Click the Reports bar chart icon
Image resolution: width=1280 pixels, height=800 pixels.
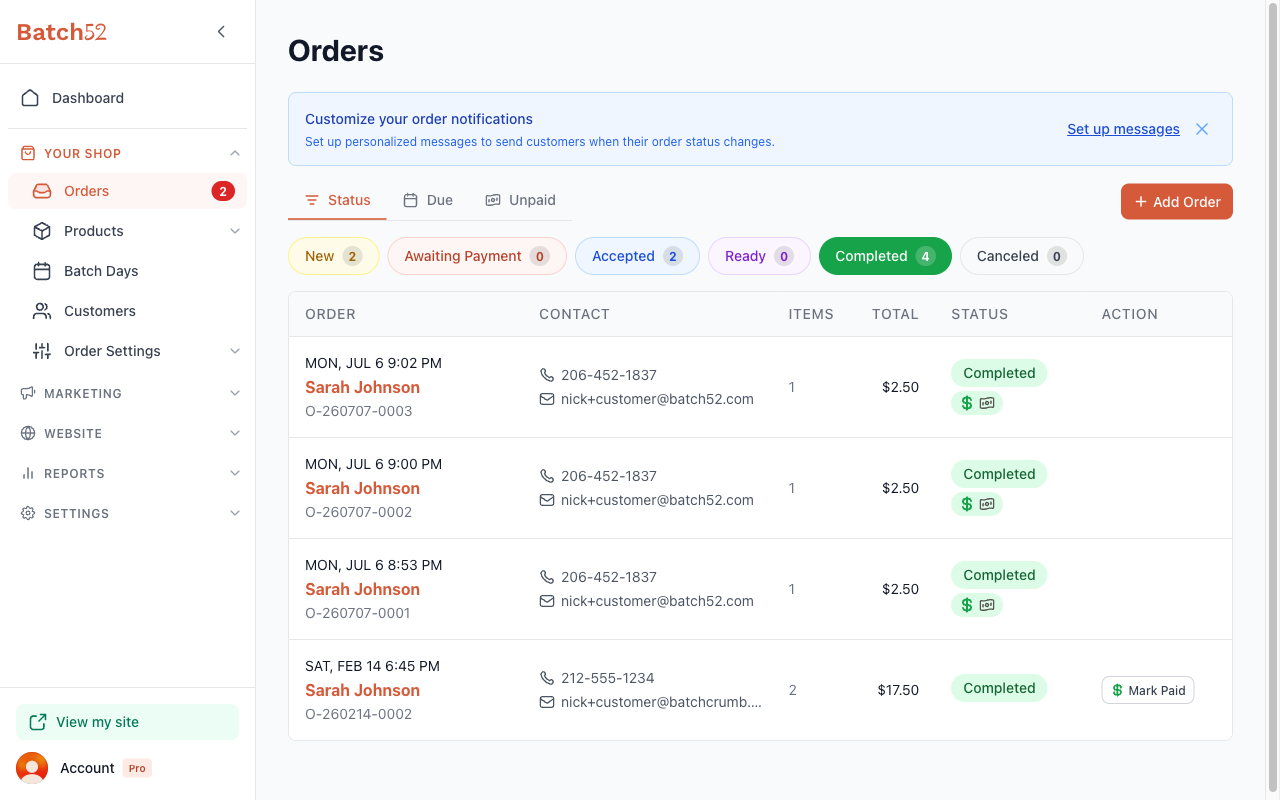pos(28,473)
